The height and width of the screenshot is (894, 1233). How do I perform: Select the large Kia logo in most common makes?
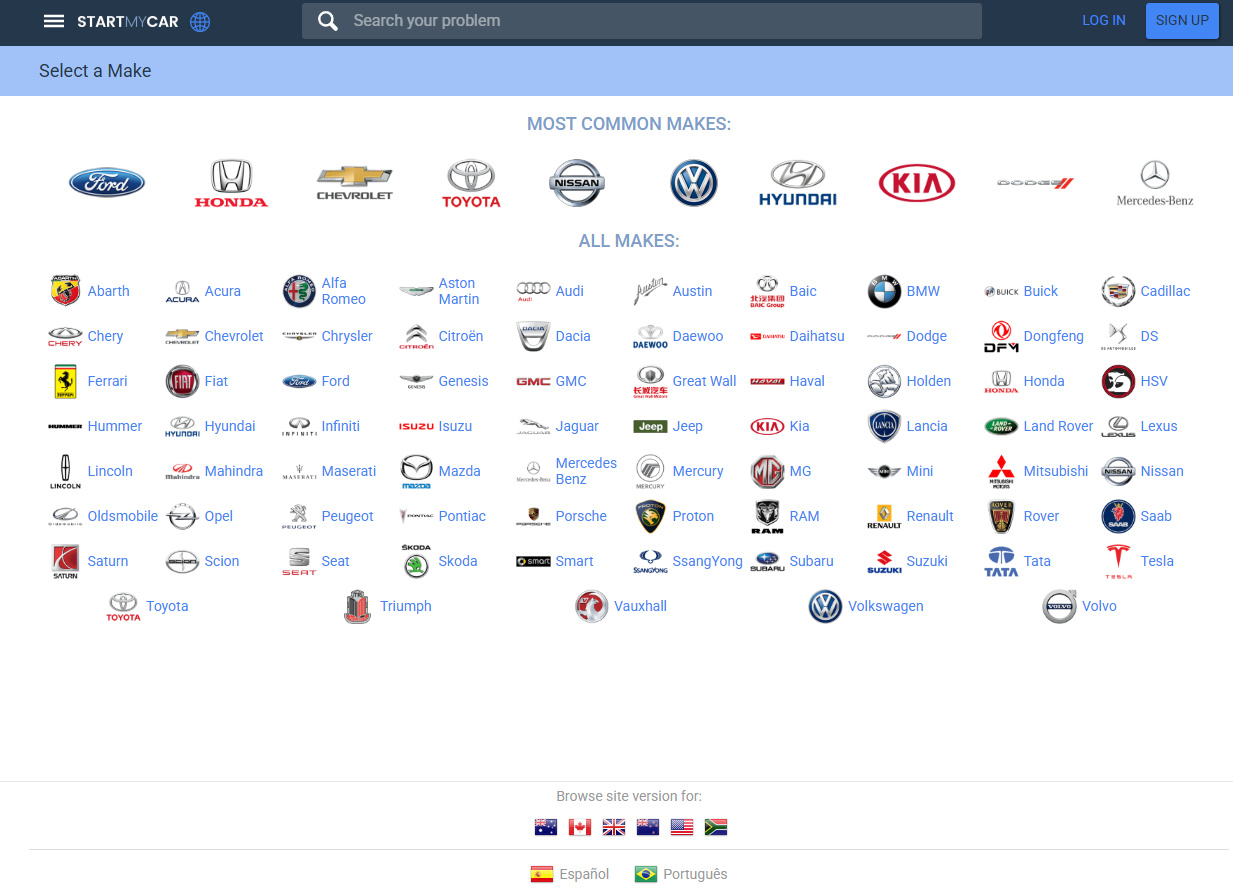pyautogui.click(x=917, y=183)
